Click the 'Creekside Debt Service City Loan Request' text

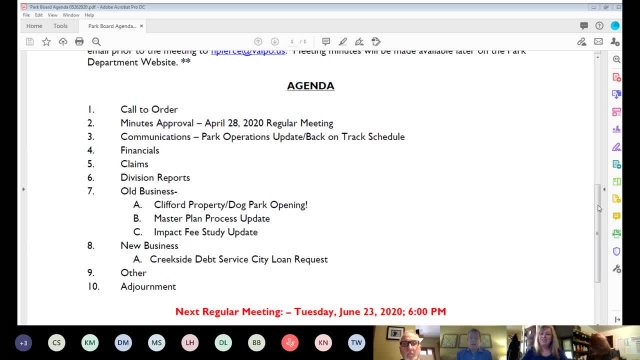(239, 260)
